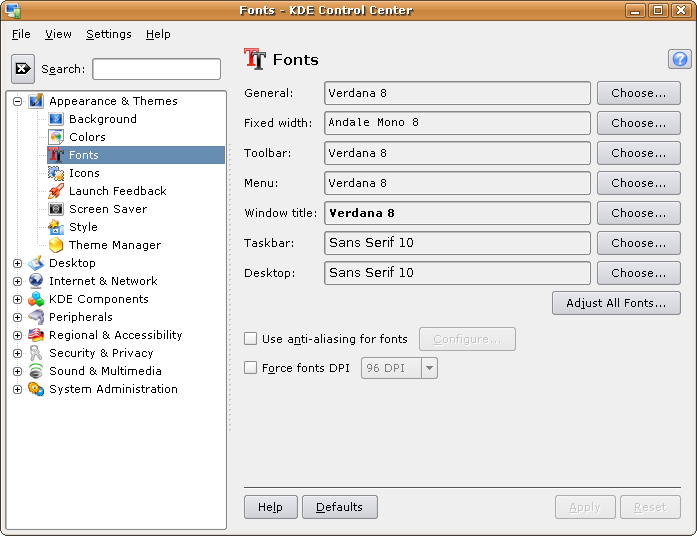
Task: Collapse the Appearance & Themes tree node
Action: [17, 101]
